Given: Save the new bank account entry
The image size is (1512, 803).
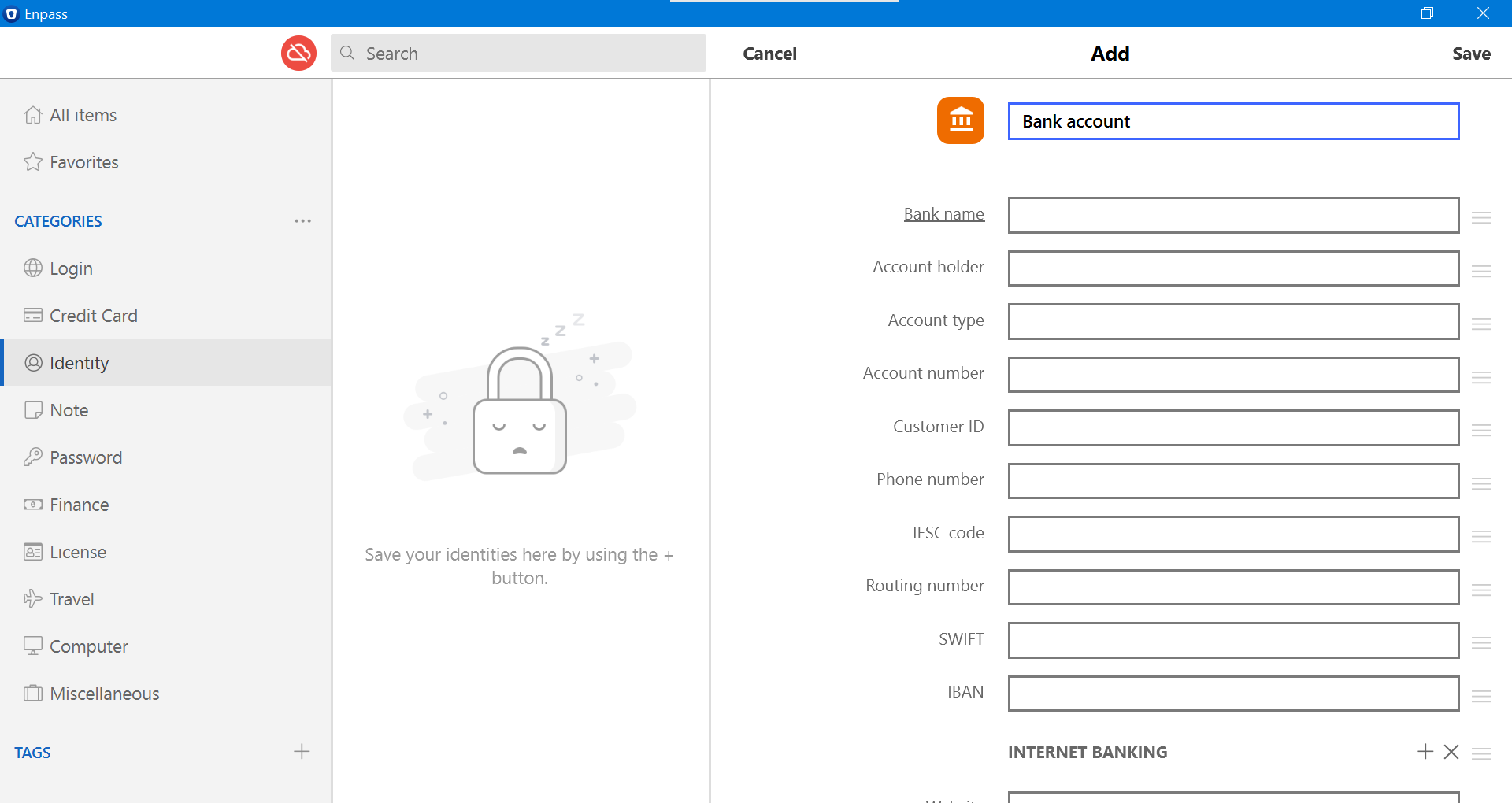Looking at the screenshot, I should [1471, 53].
